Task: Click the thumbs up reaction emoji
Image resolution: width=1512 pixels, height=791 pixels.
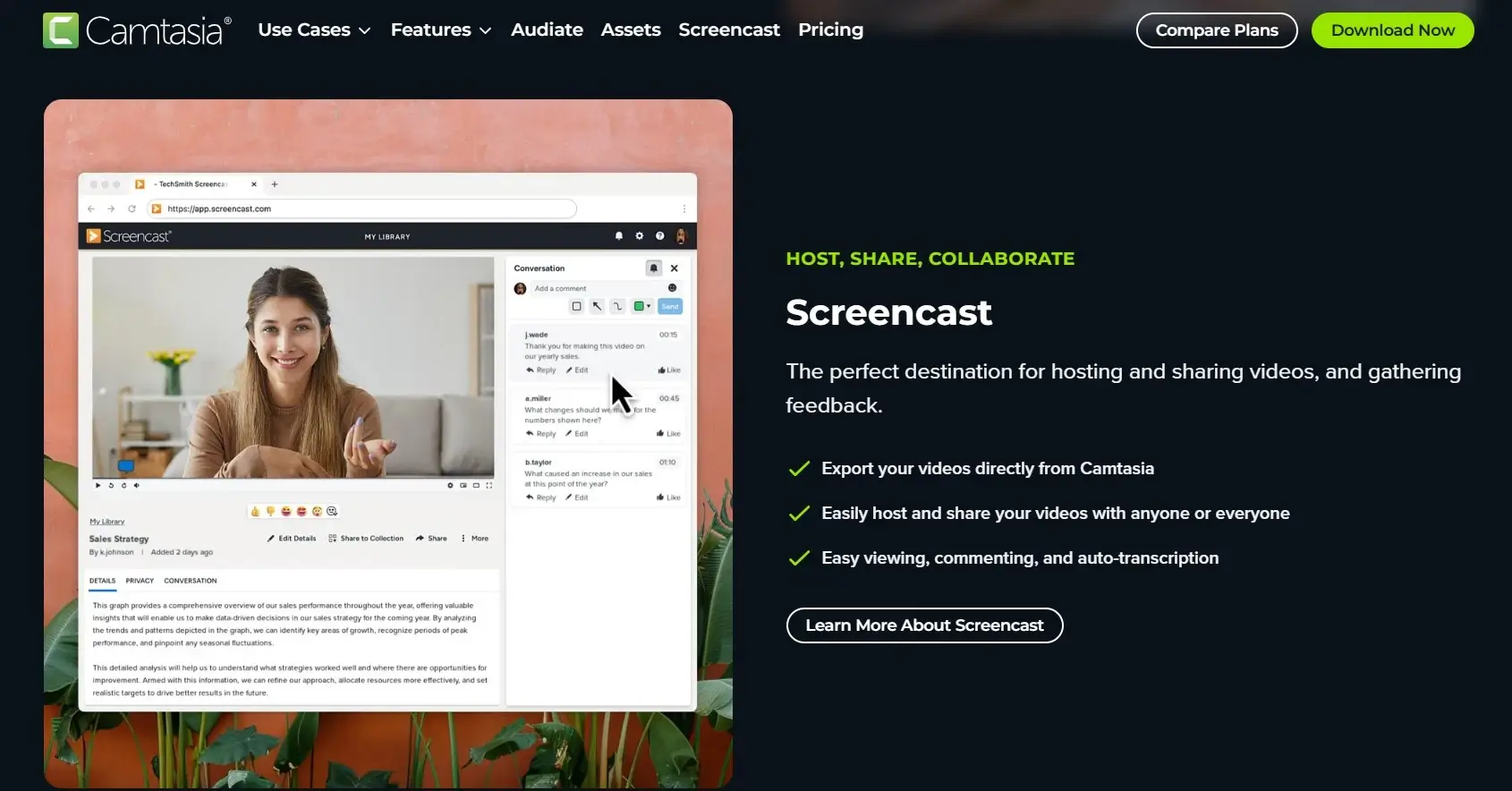Action: [x=255, y=511]
